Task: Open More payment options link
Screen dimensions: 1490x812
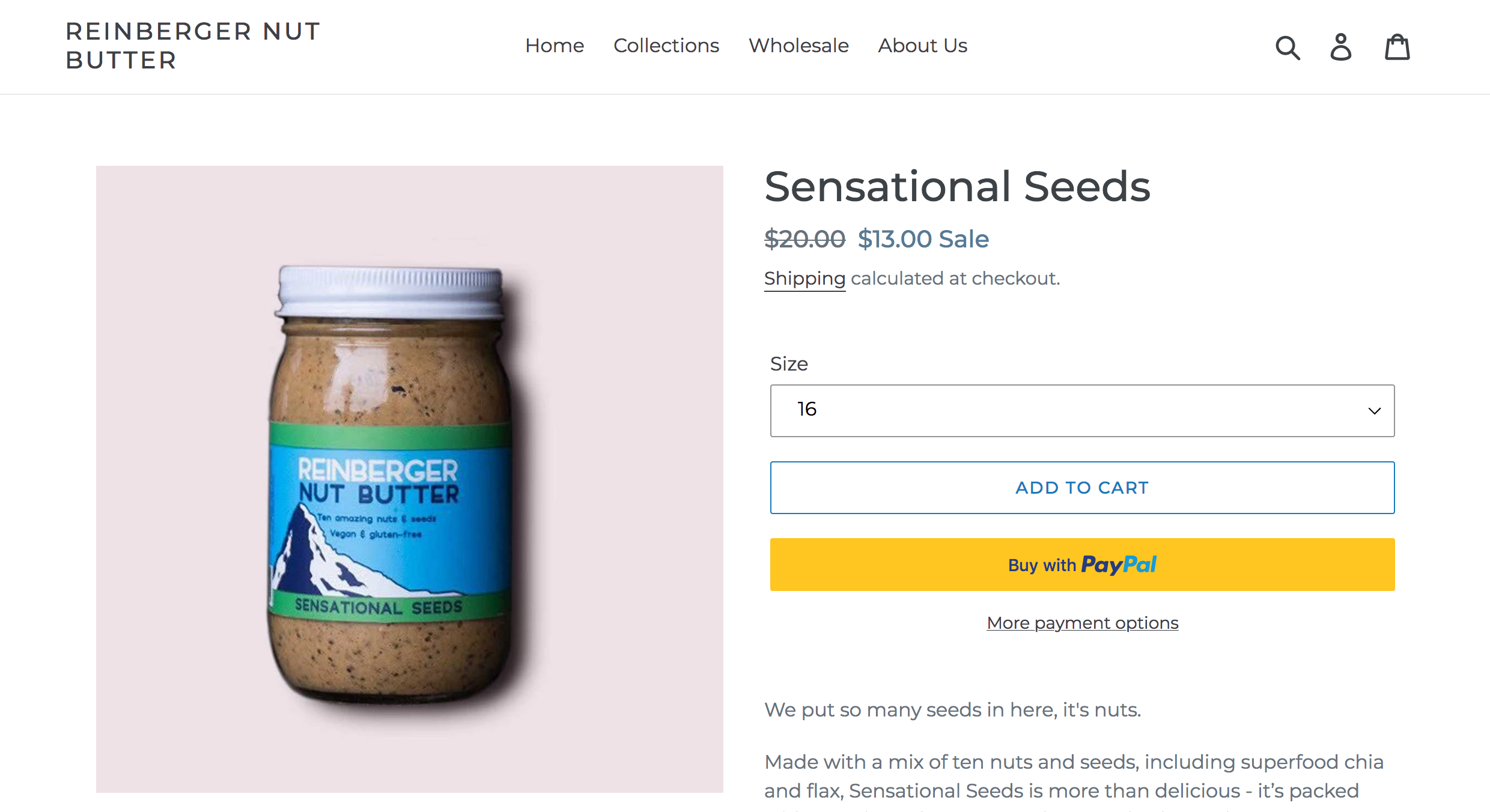Action: pos(1082,623)
